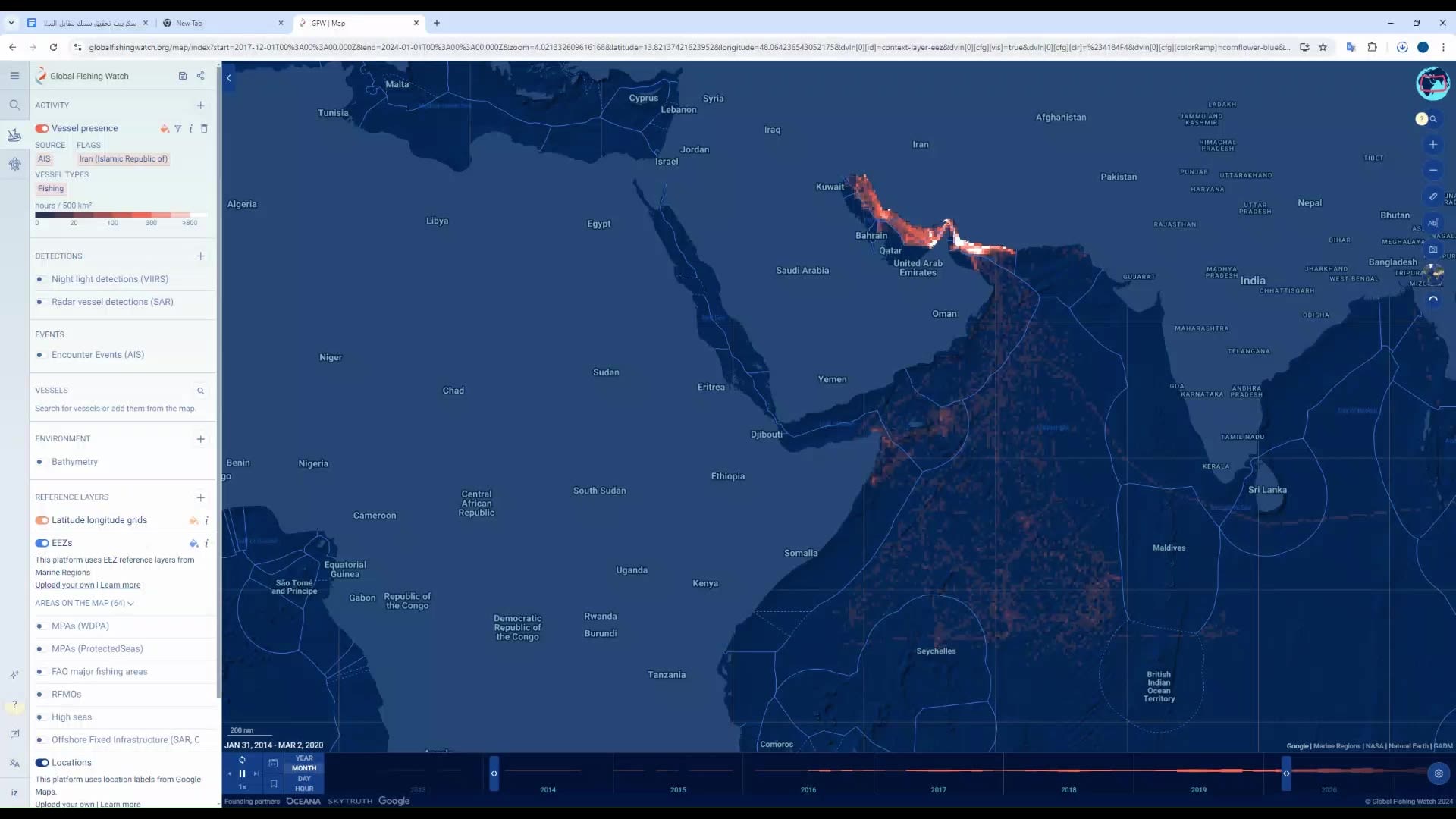Switch timebar interval to DAY

coord(304,778)
